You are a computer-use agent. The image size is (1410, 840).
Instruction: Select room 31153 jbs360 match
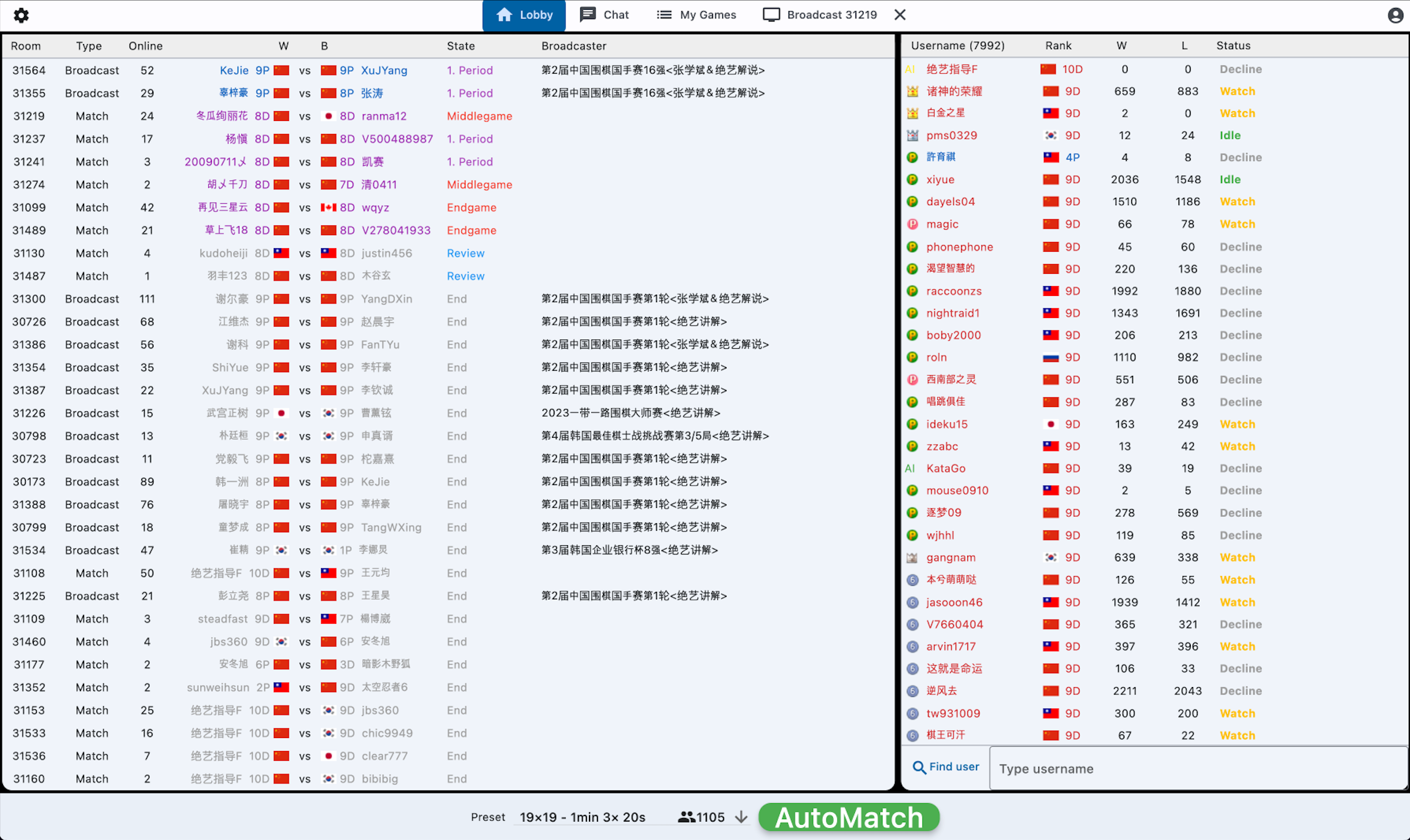pyautogui.click(x=448, y=710)
